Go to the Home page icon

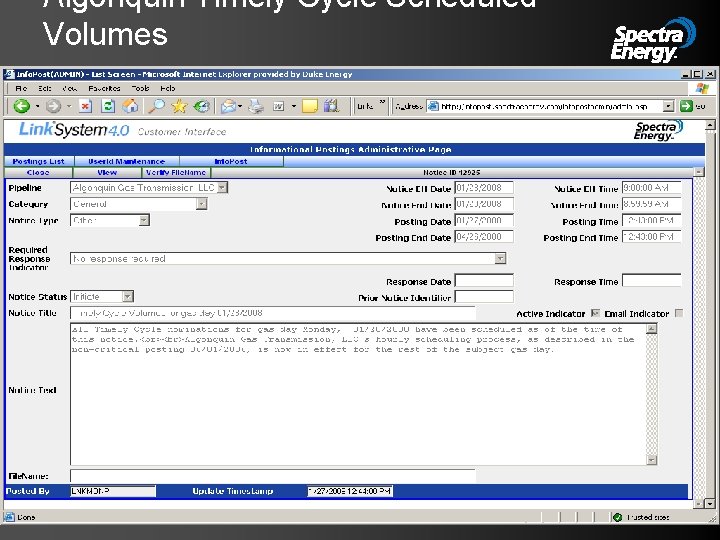(x=130, y=107)
